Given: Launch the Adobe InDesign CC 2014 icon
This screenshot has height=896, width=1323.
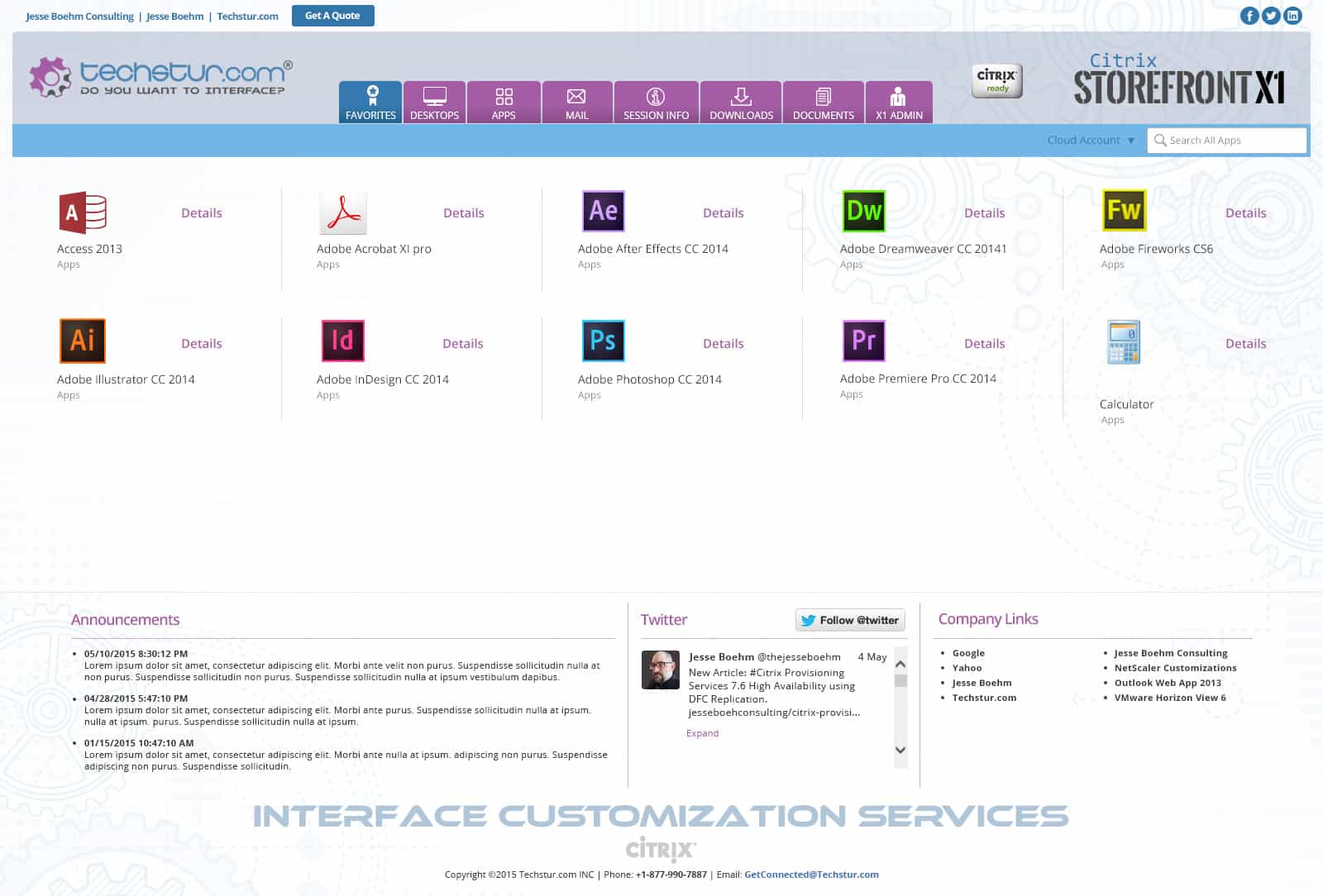Looking at the screenshot, I should 342,341.
